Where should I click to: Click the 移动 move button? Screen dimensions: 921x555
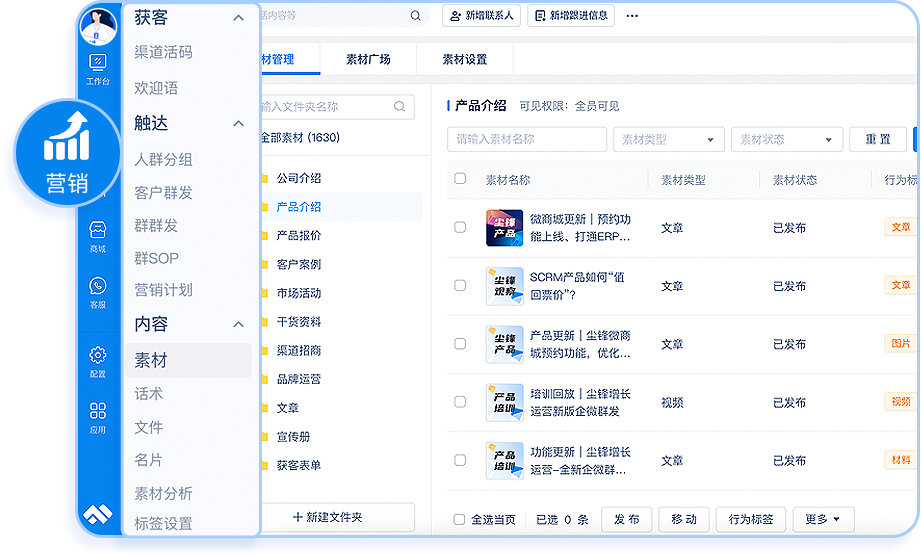[x=684, y=519]
